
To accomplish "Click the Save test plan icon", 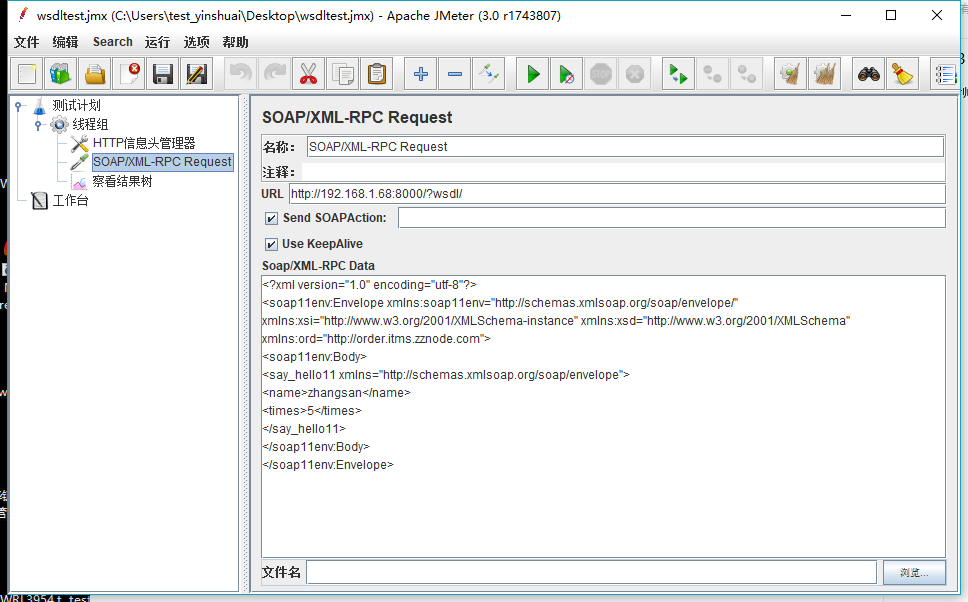I will [x=164, y=73].
